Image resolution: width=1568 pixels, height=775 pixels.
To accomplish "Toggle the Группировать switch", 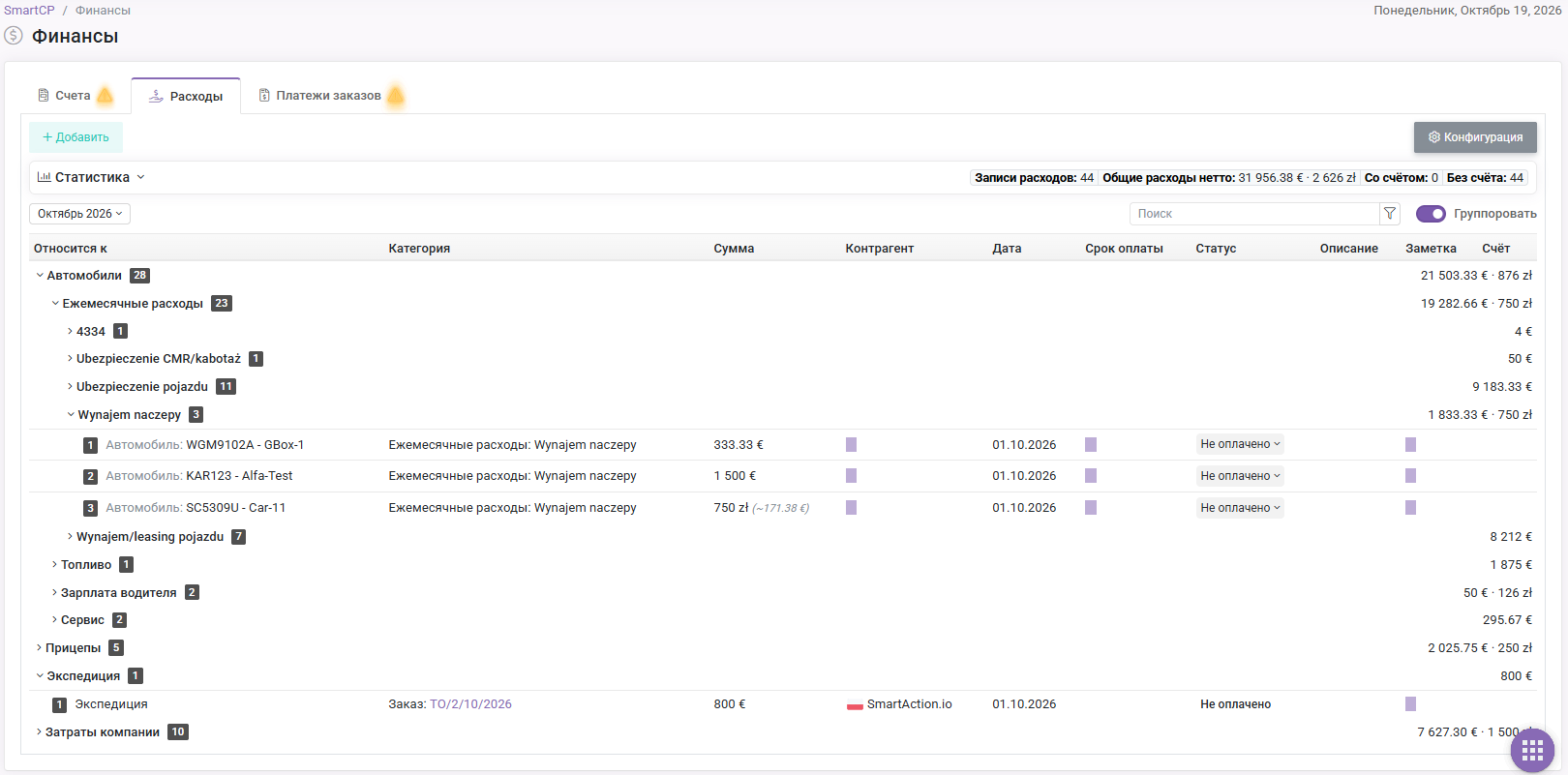I will (x=1431, y=214).
